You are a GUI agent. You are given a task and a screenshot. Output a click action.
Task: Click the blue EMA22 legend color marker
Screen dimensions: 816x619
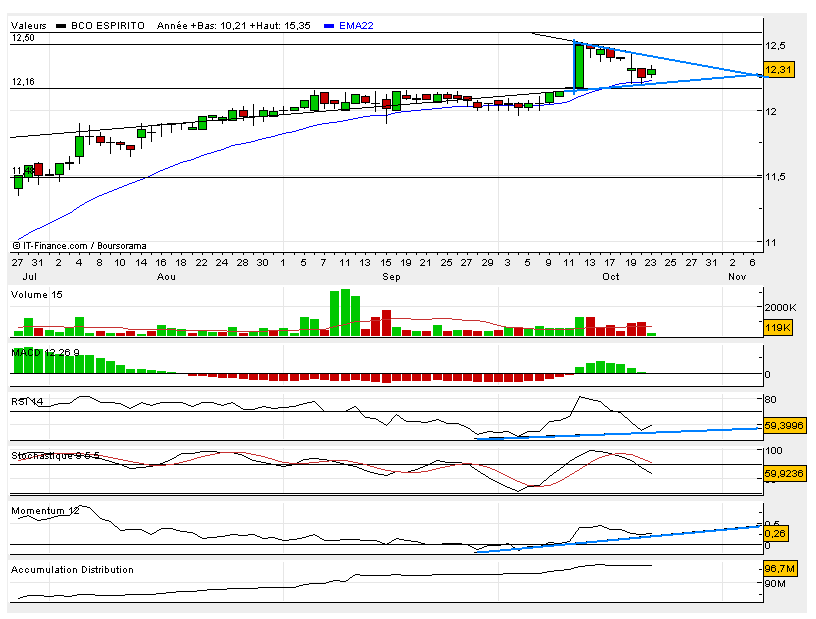pyautogui.click(x=328, y=26)
